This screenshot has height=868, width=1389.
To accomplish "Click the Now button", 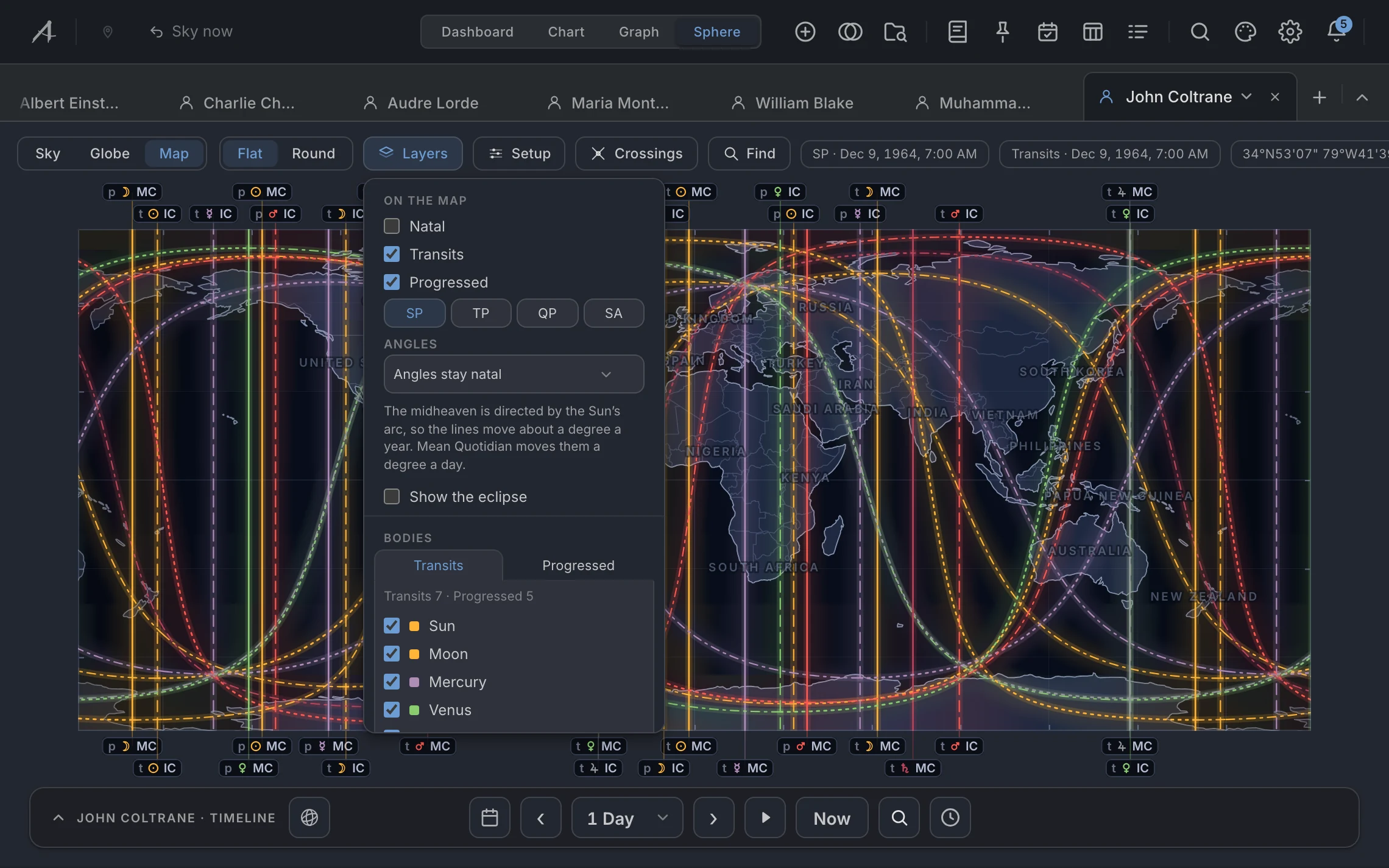I will (832, 817).
